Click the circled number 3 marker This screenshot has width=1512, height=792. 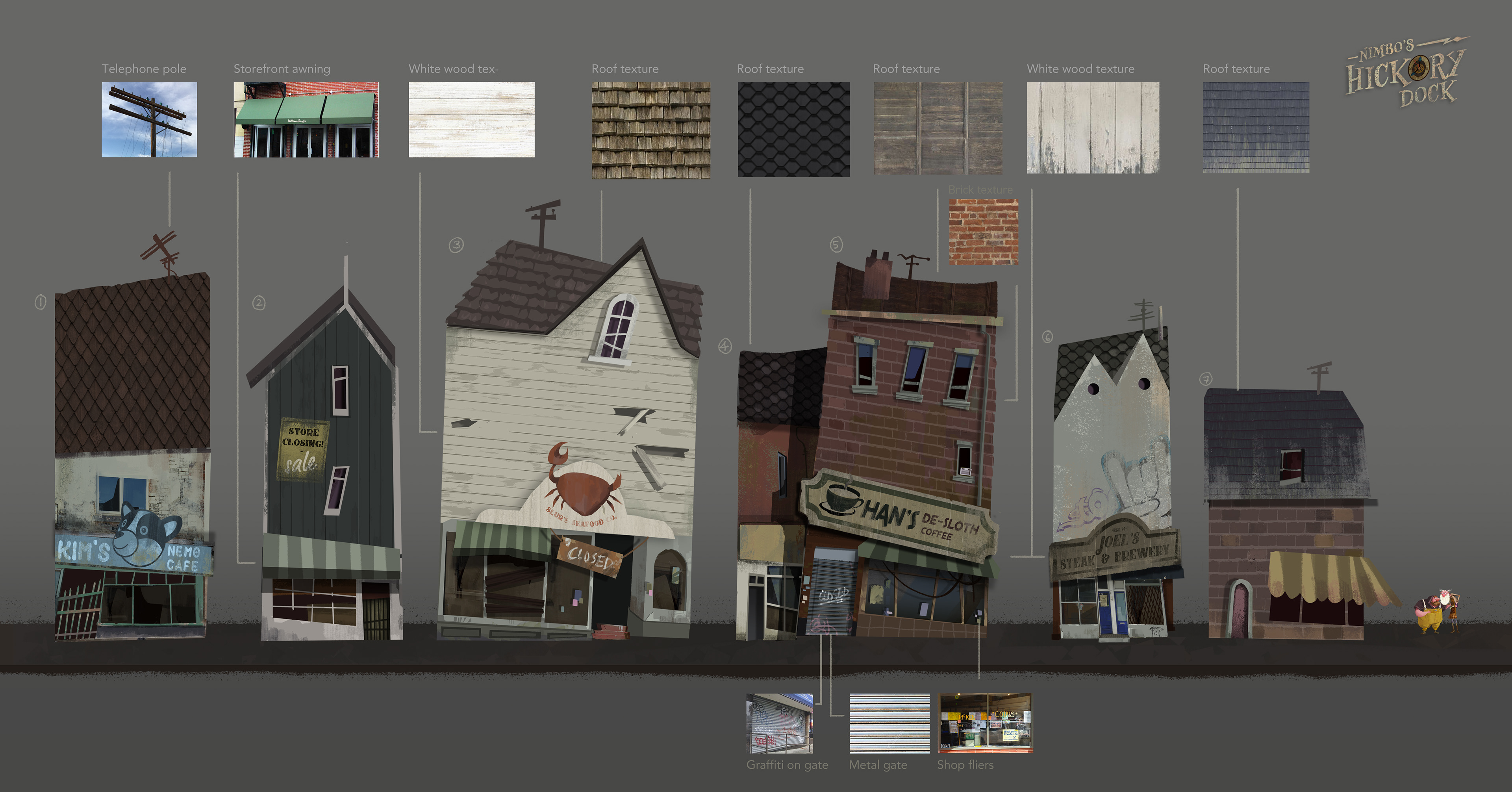[x=456, y=245]
